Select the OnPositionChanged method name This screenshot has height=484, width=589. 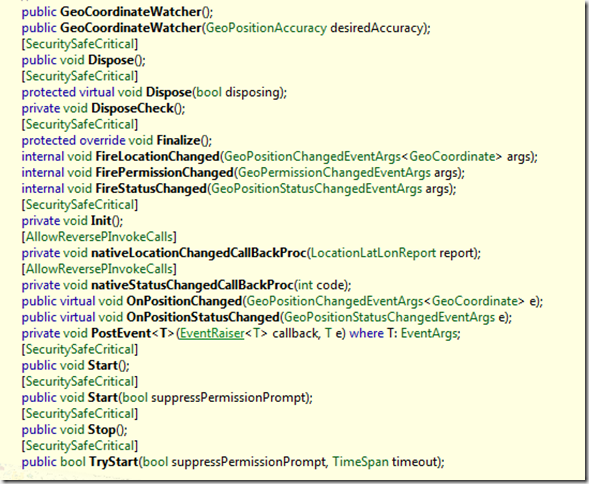[x=184, y=301]
